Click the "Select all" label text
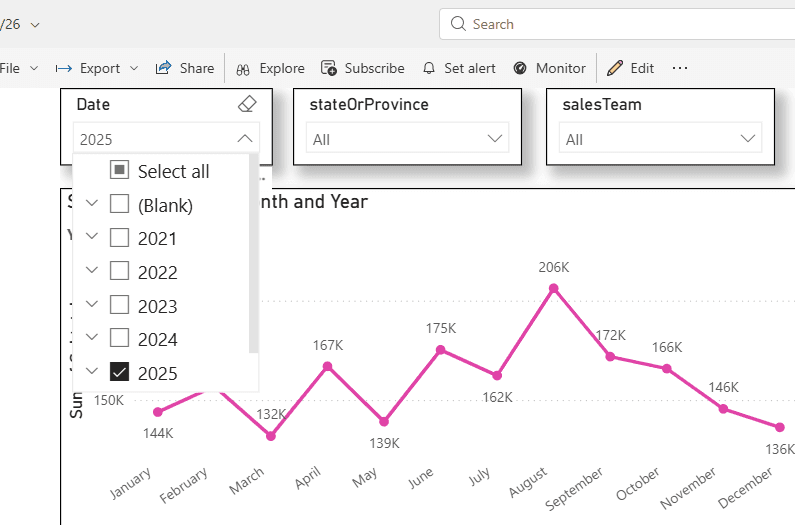Screen dimensions: 795x525 click(x=173, y=171)
